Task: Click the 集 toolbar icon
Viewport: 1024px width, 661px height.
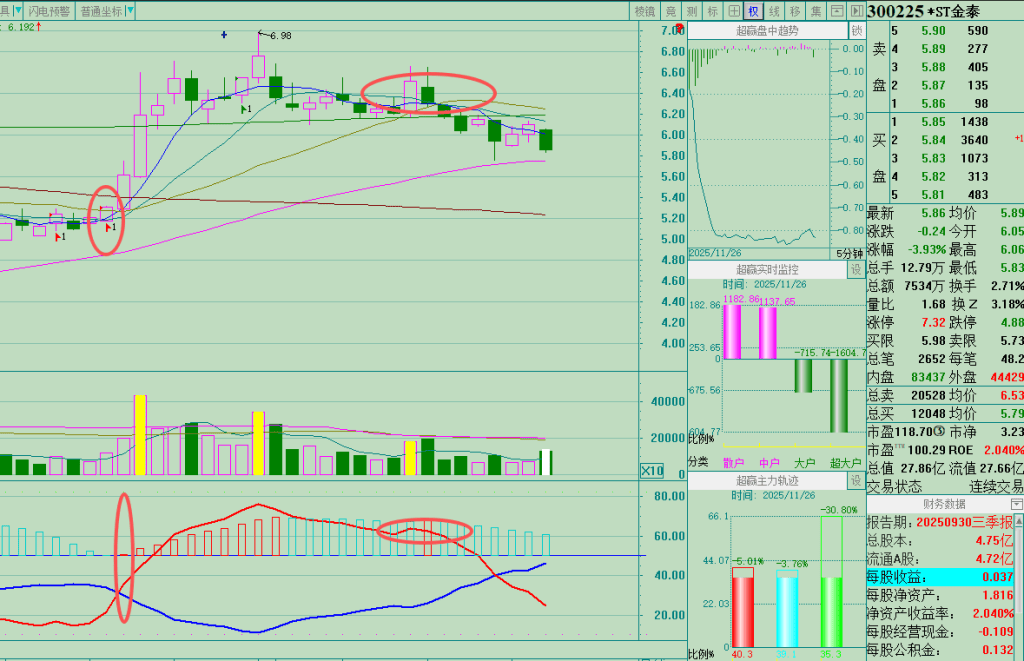Action: click(815, 11)
